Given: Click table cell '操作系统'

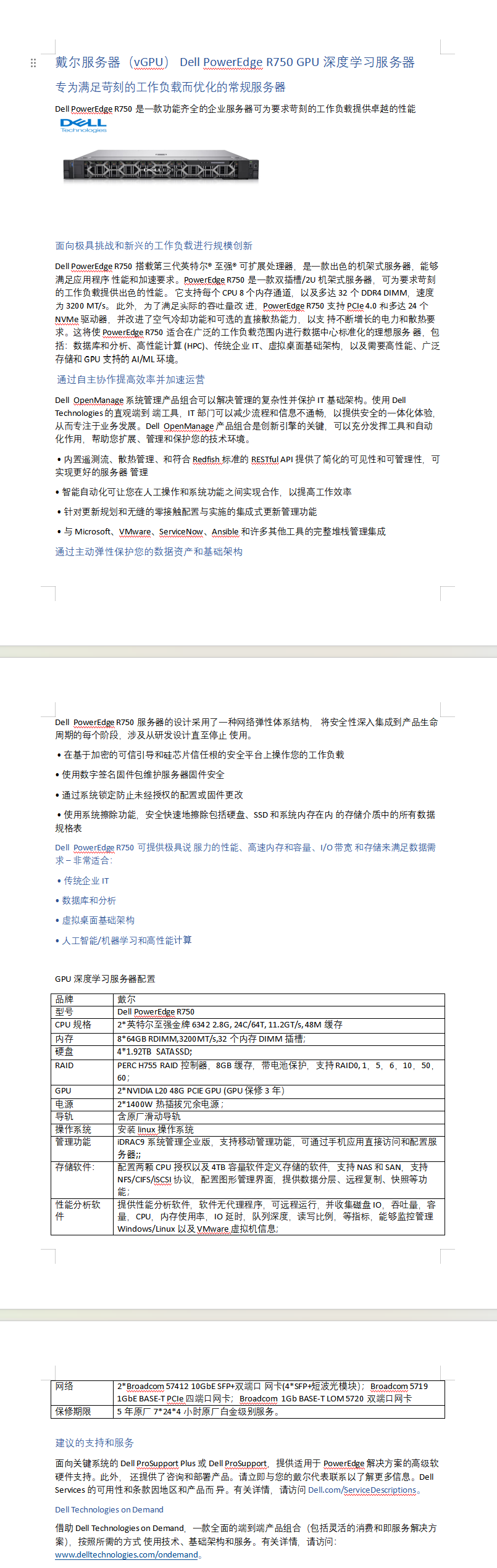Looking at the screenshot, I should (82, 1130).
